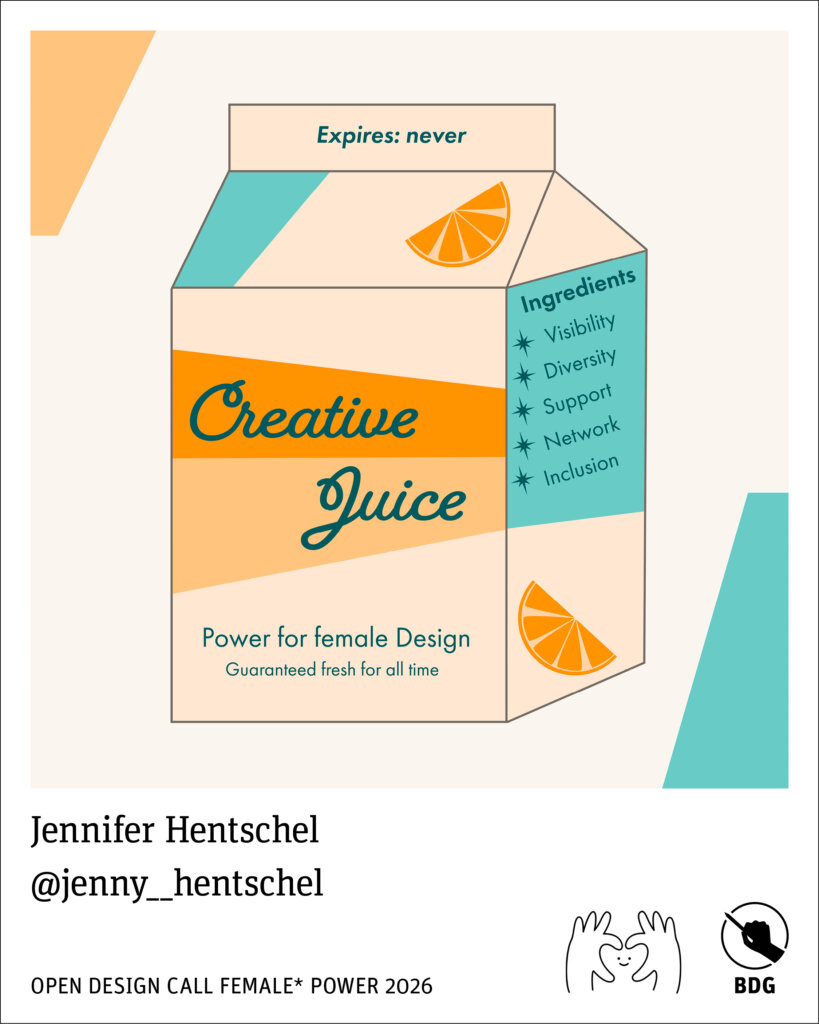Click 'Guaranteed fresh for all time' text

332,669
